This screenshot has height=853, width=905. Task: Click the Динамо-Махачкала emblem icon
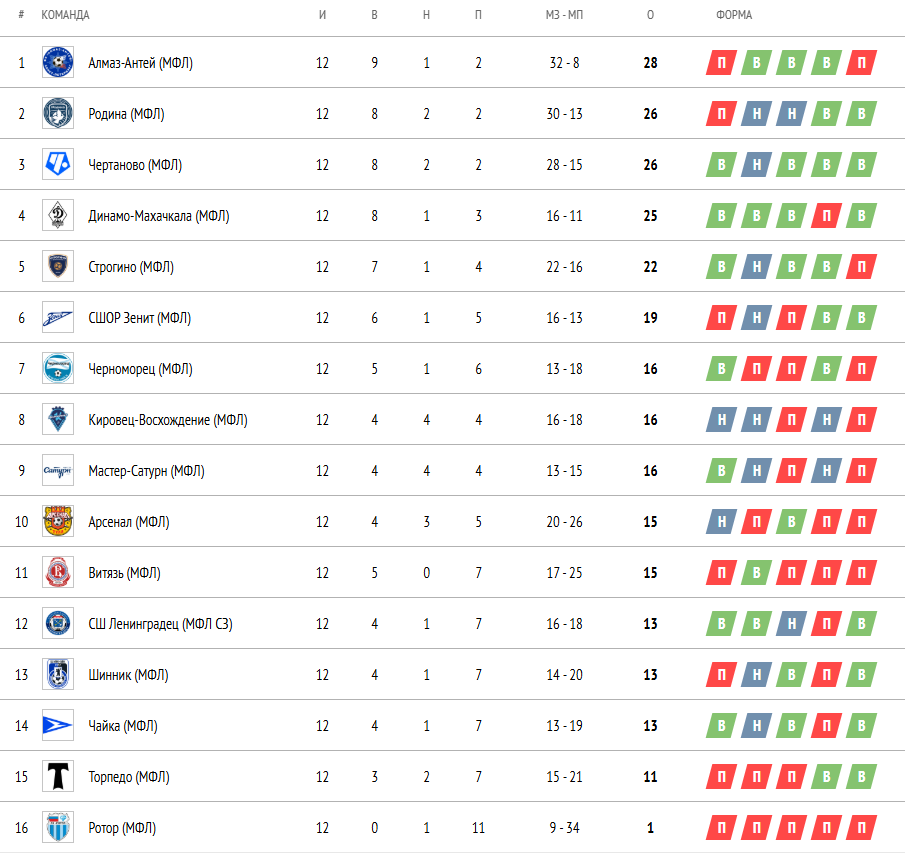pyautogui.click(x=58, y=215)
